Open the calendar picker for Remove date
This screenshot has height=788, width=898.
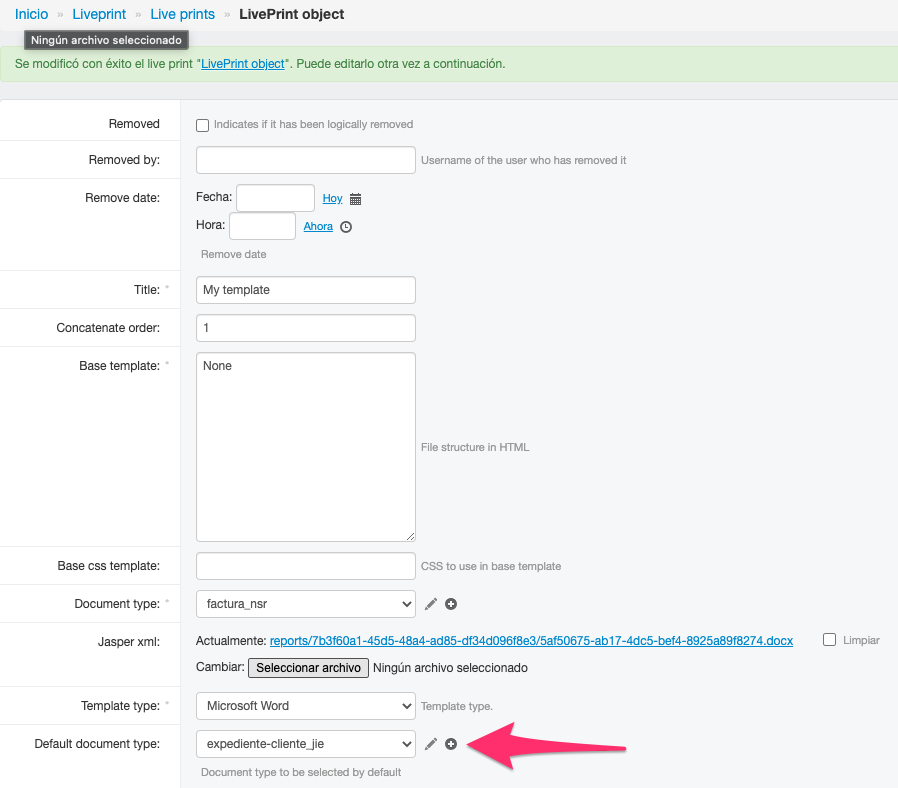click(355, 199)
